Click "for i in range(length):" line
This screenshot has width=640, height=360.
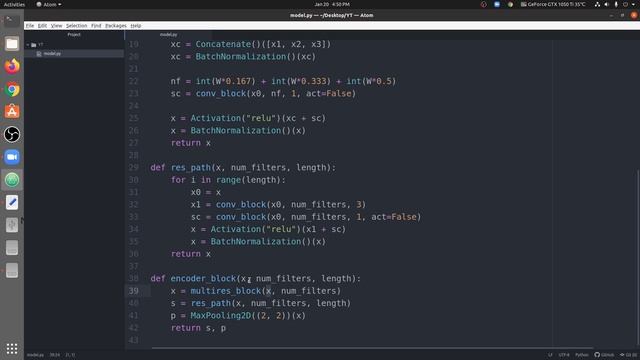(x=228, y=180)
